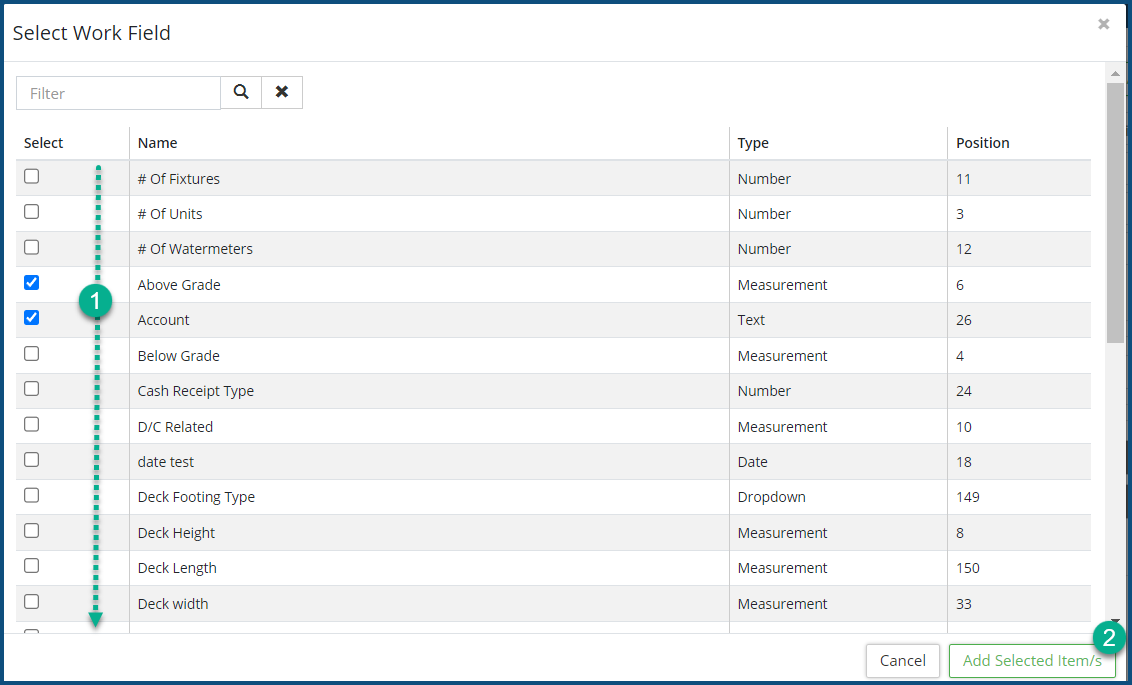Viewport: 1132px width, 685px height.
Task: Enable the date test checkbox
Action: [x=32, y=460]
